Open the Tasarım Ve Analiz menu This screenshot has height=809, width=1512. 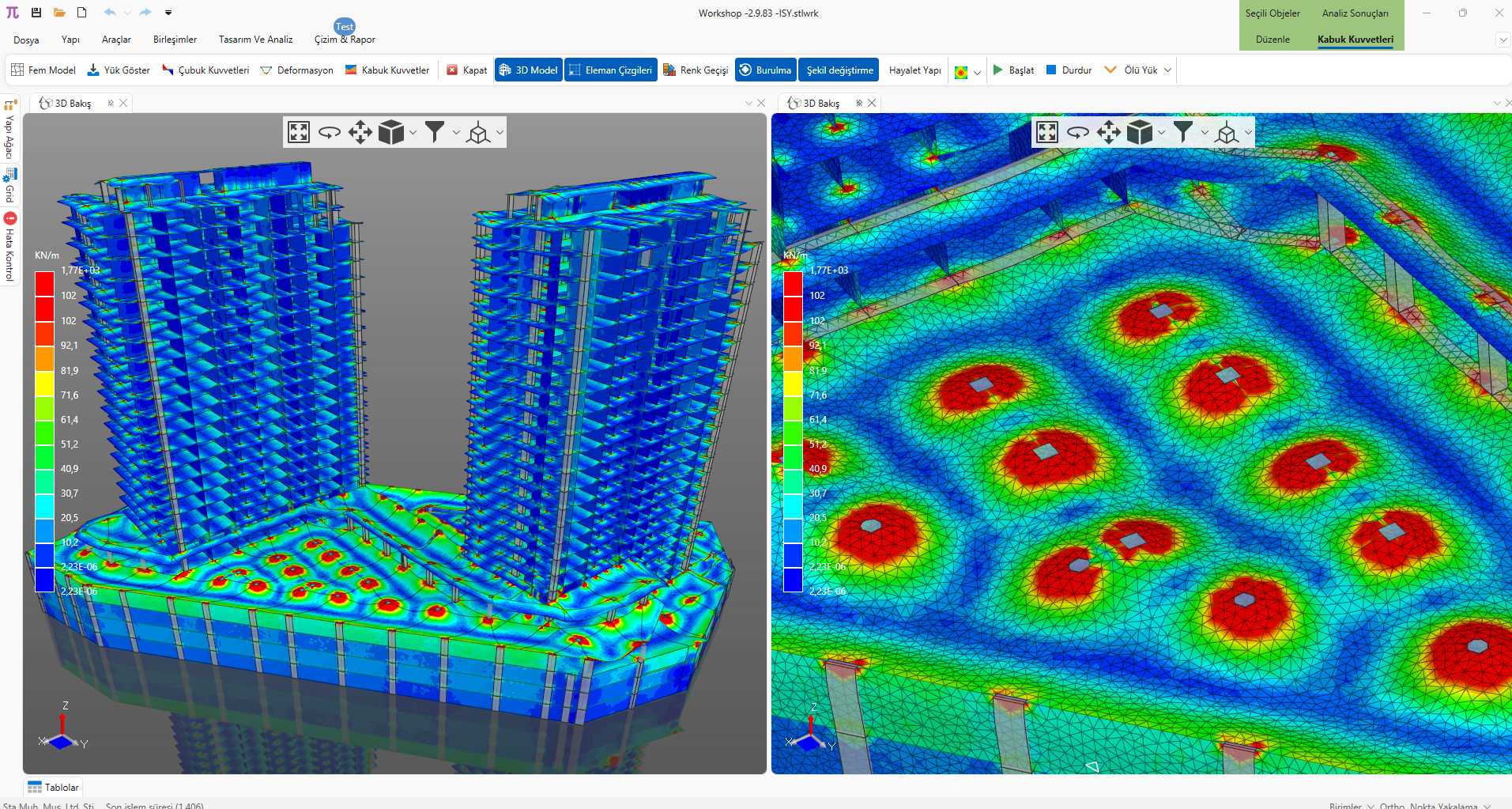(x=255, y=40)
